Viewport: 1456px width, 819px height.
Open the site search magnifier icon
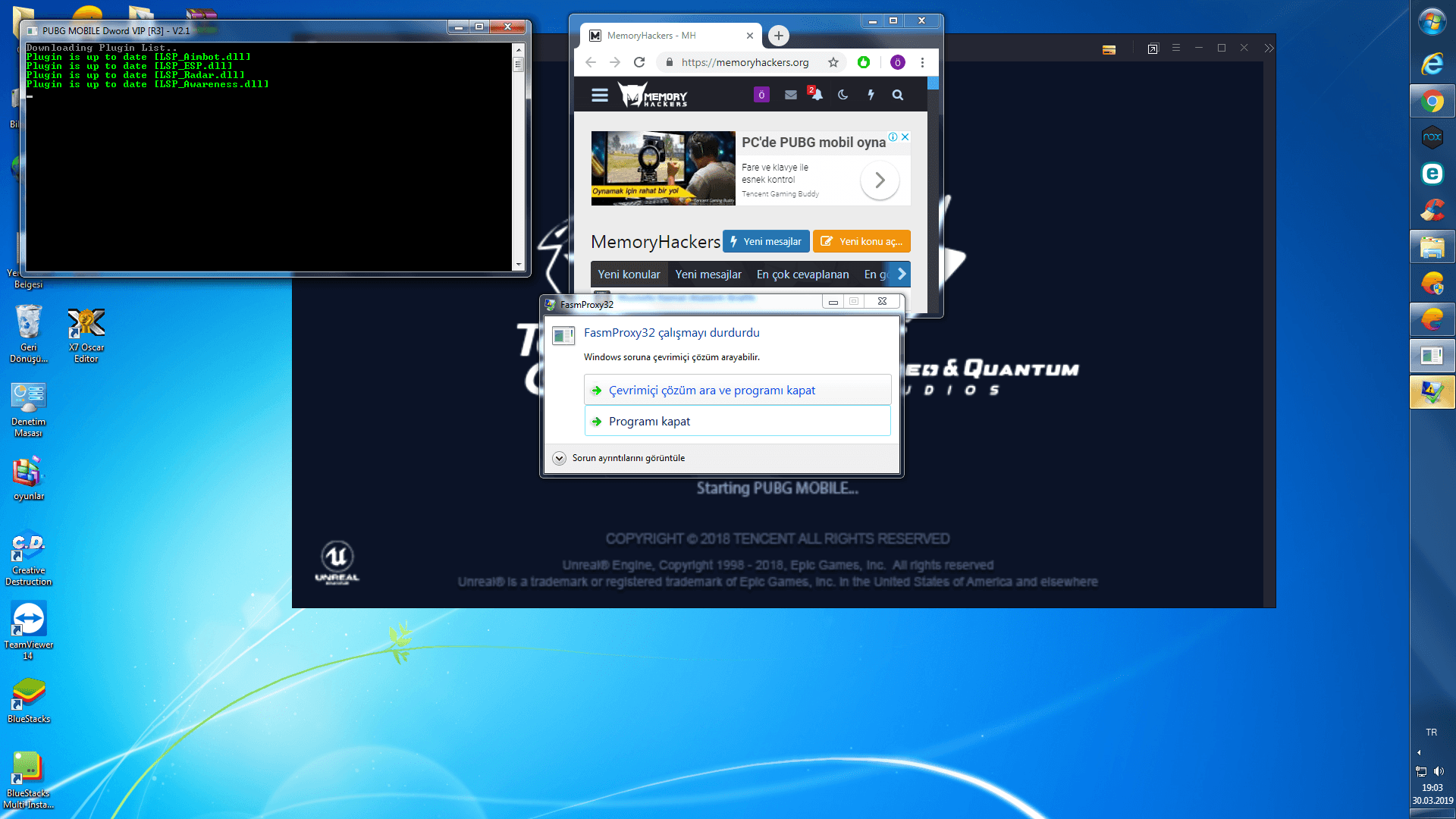click(x=898, y=95)
